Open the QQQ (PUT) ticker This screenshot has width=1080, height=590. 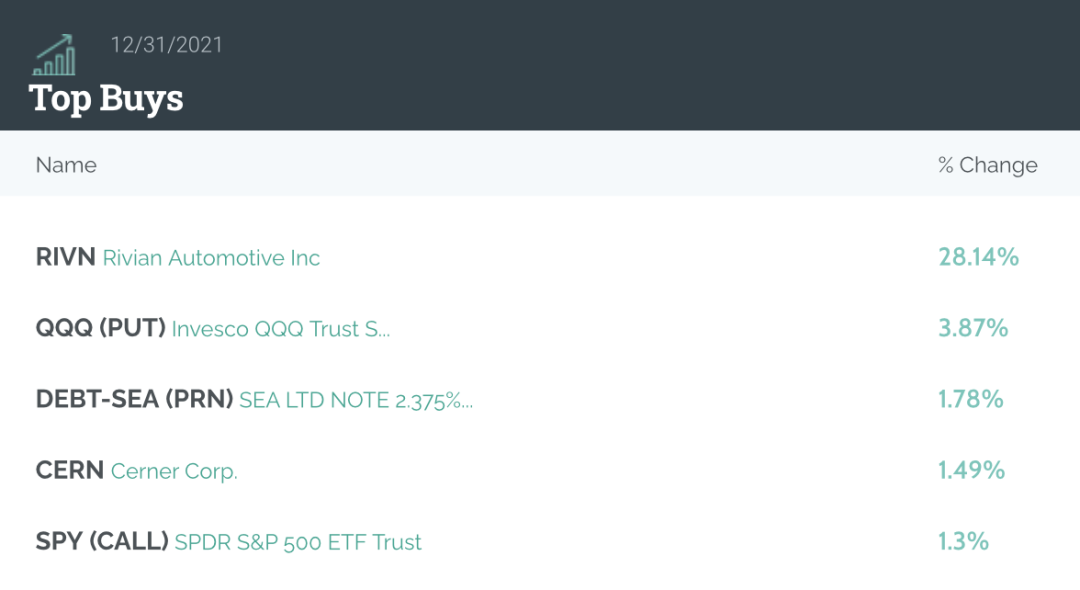point(100,328)
